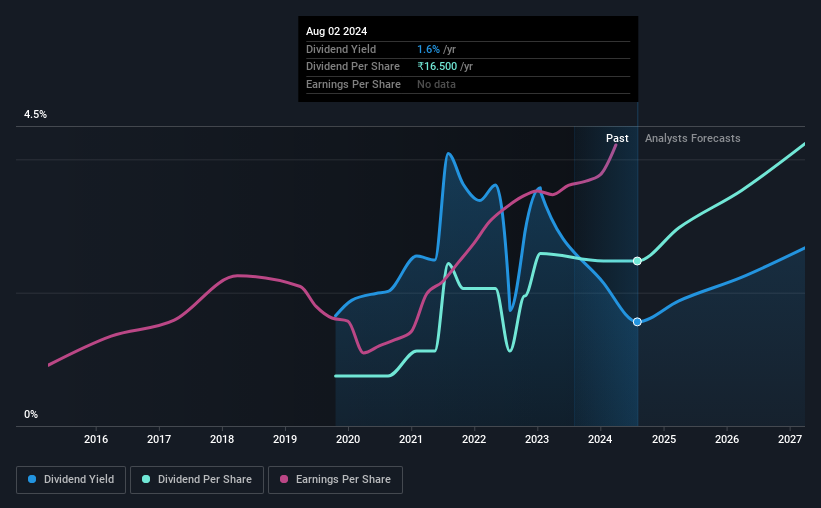Click the 2023 x-axis label
The height and width of the screenshot is (508, 821).
click(x=537, y=439)
